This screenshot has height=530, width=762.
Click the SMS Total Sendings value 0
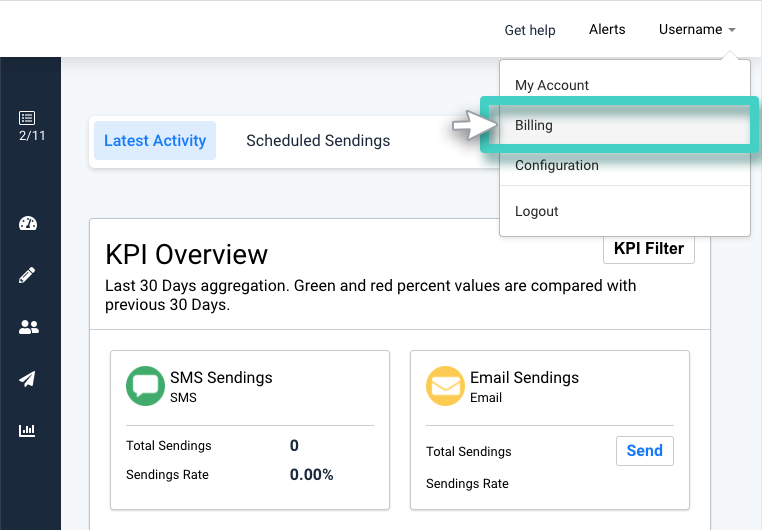coord(294,445)
